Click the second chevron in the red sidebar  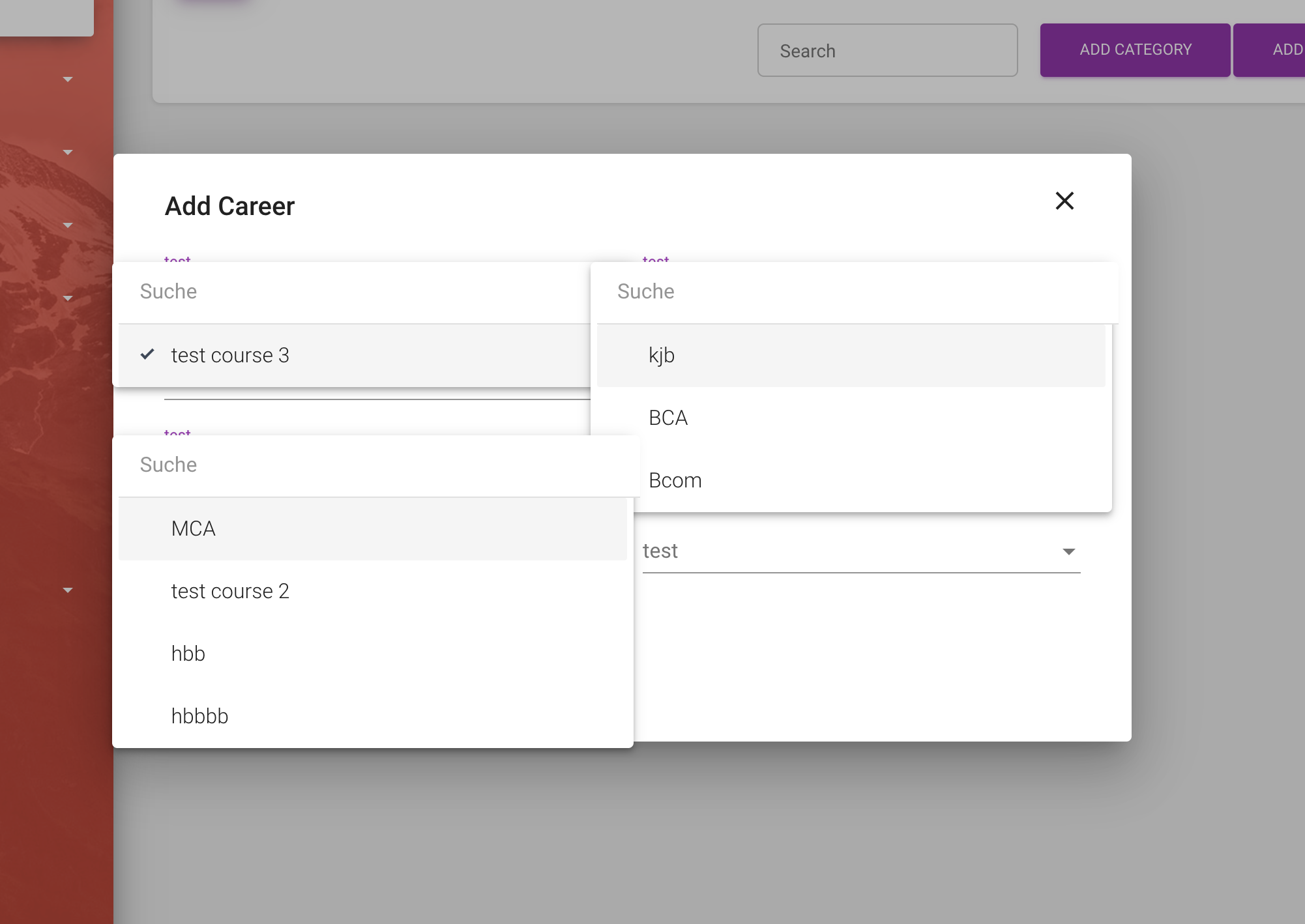(68, 151)
